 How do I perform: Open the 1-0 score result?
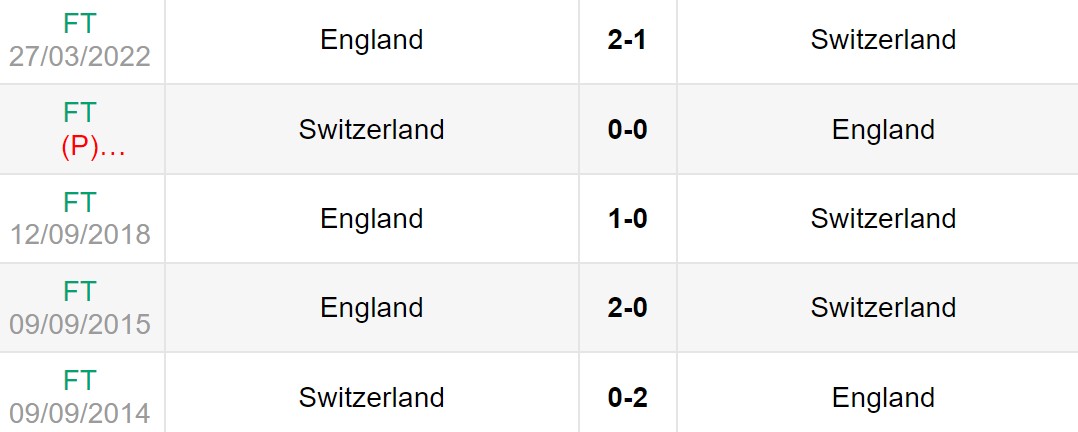628,219
